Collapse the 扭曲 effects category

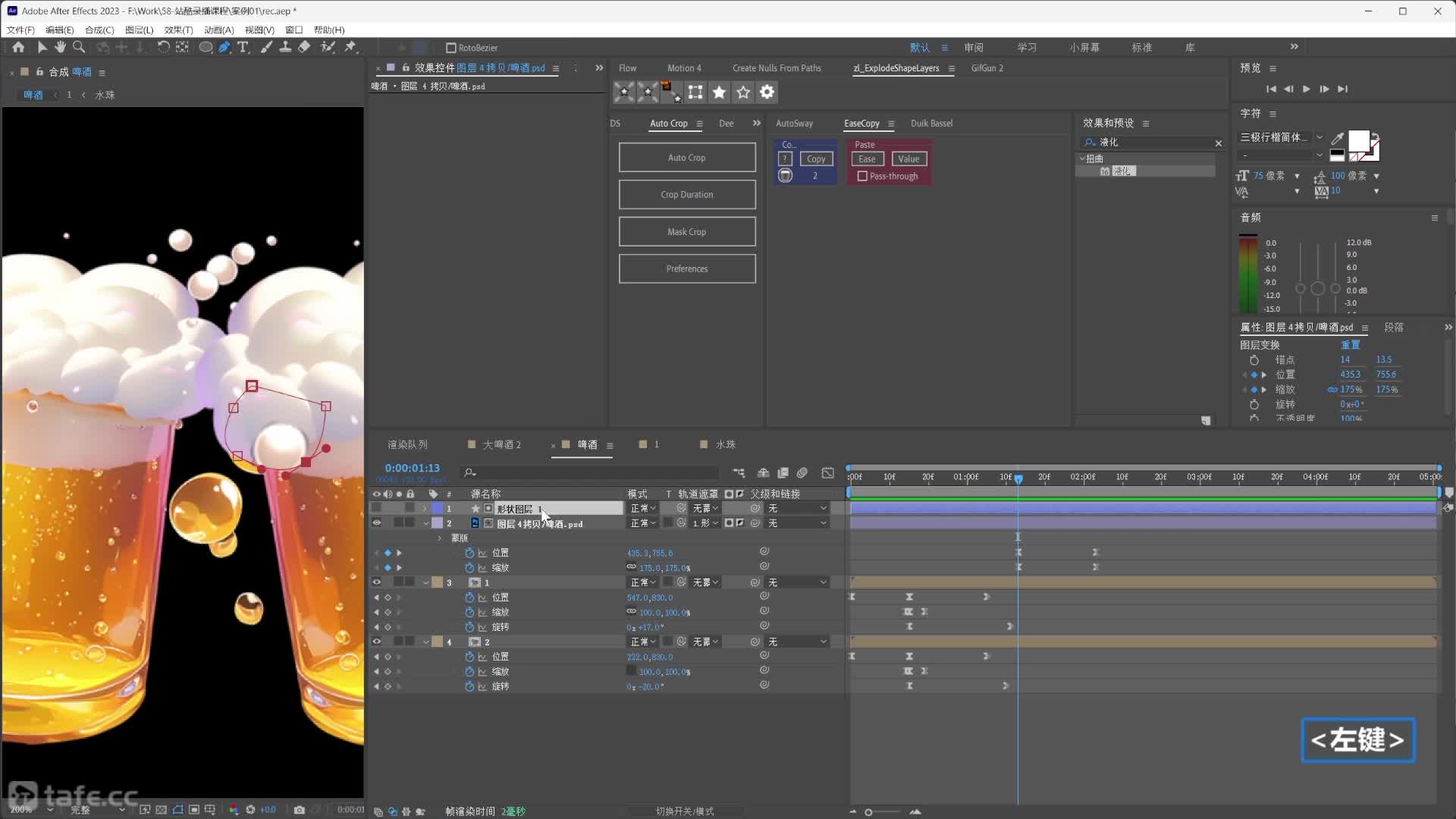tap(1082, 158)
